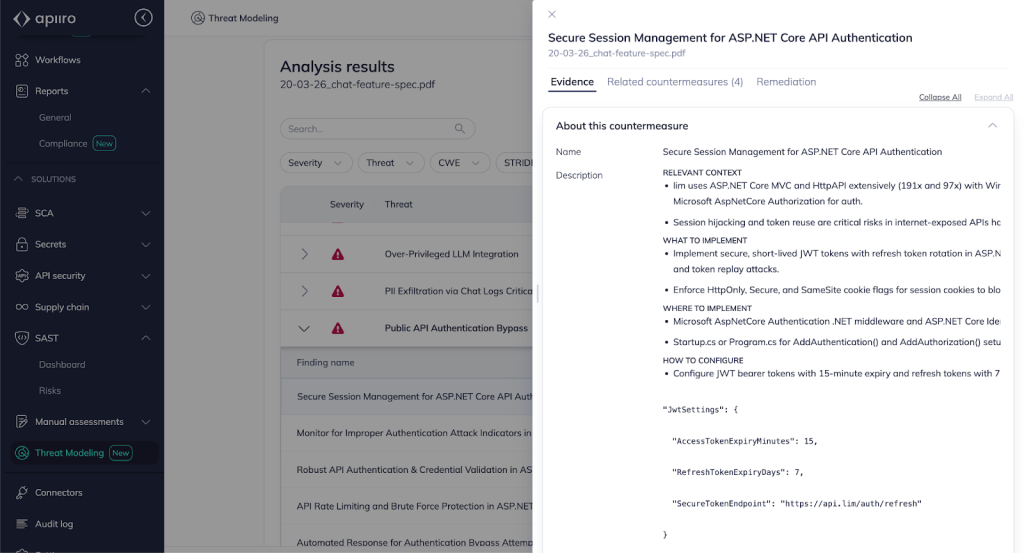The image size is (1024, 553).
Task: Click the Apiiro logo icon
Action: (x=22, y=19)
